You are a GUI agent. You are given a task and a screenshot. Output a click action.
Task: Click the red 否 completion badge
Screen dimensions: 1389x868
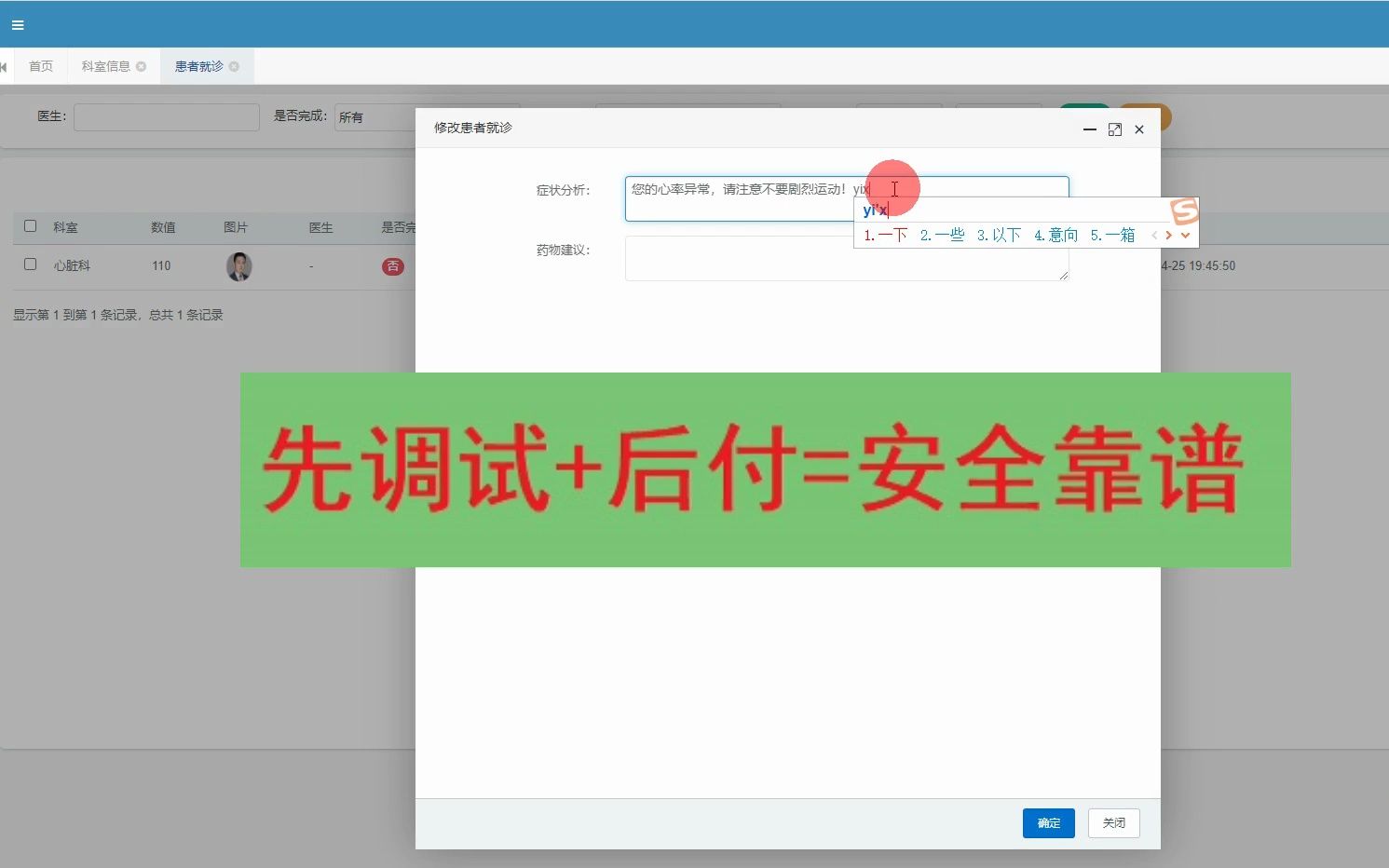[x=392, y=266]
